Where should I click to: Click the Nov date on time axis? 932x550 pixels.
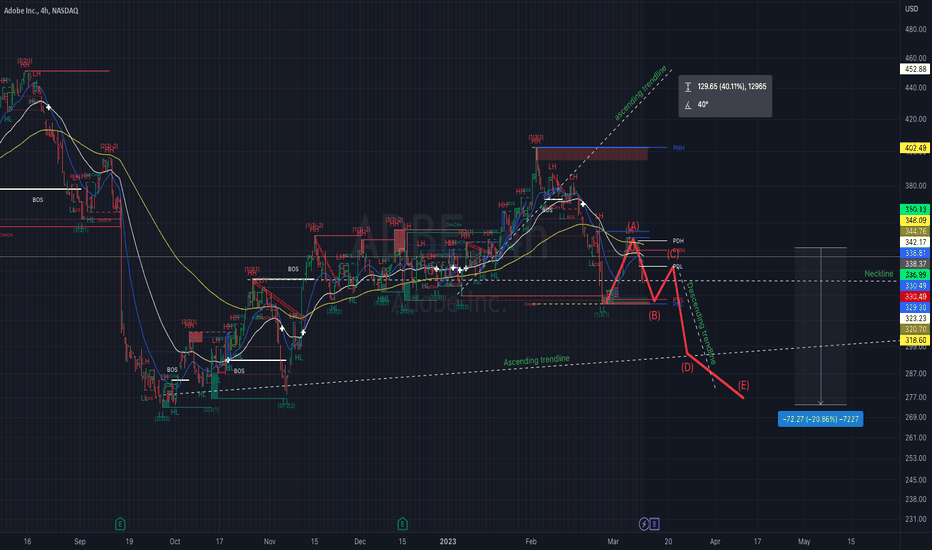(270, 542)
